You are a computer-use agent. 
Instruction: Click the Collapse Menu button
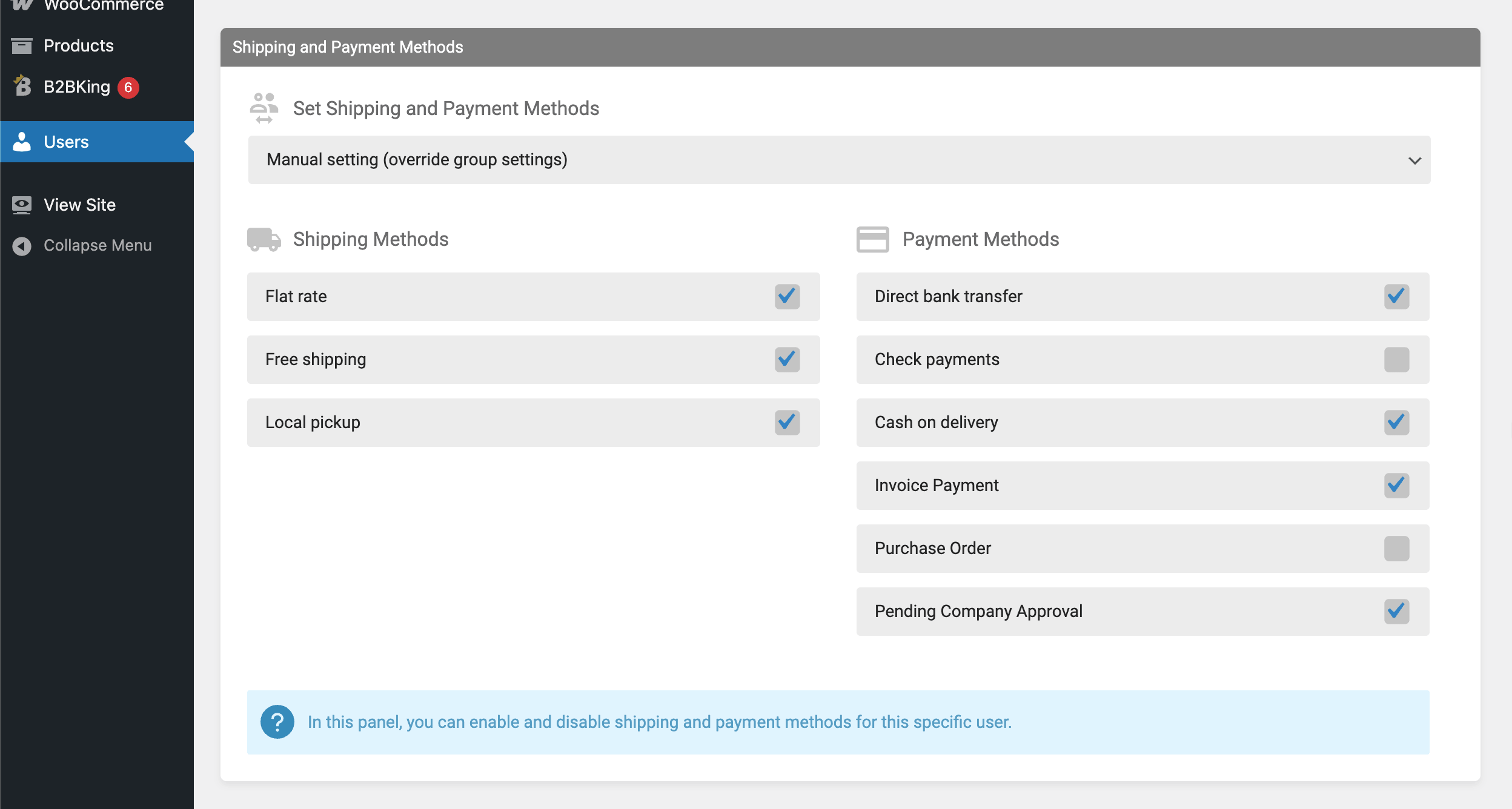click(x=97, y=246)
